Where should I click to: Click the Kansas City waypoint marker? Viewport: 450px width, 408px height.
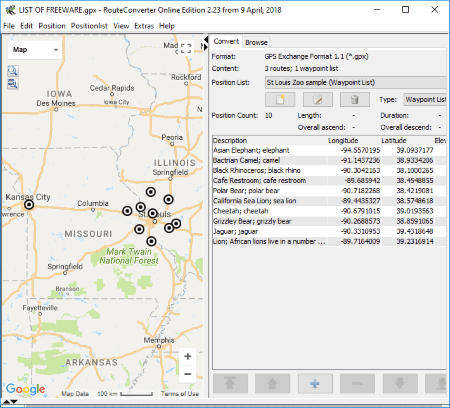tap(29, 204)
